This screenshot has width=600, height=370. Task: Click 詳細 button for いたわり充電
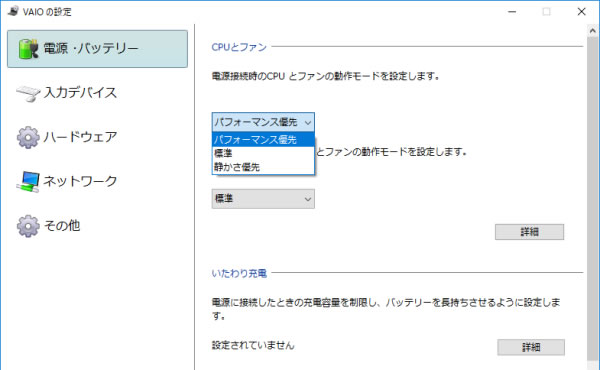pos(531,347)
